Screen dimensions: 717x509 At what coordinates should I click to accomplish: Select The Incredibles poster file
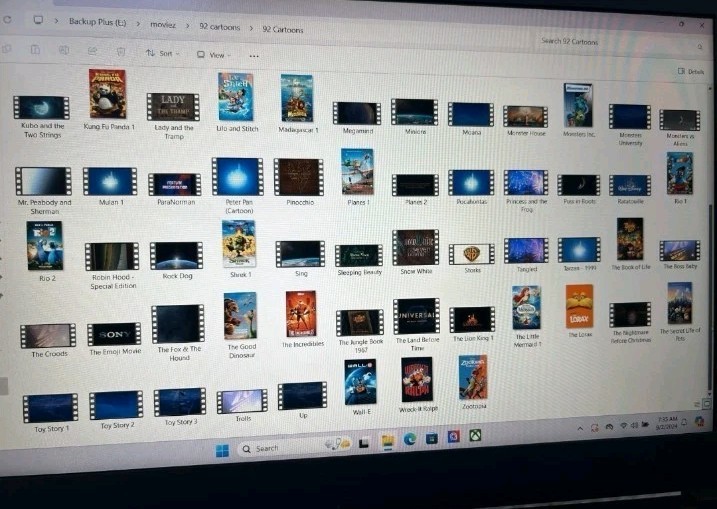[301, 314]
